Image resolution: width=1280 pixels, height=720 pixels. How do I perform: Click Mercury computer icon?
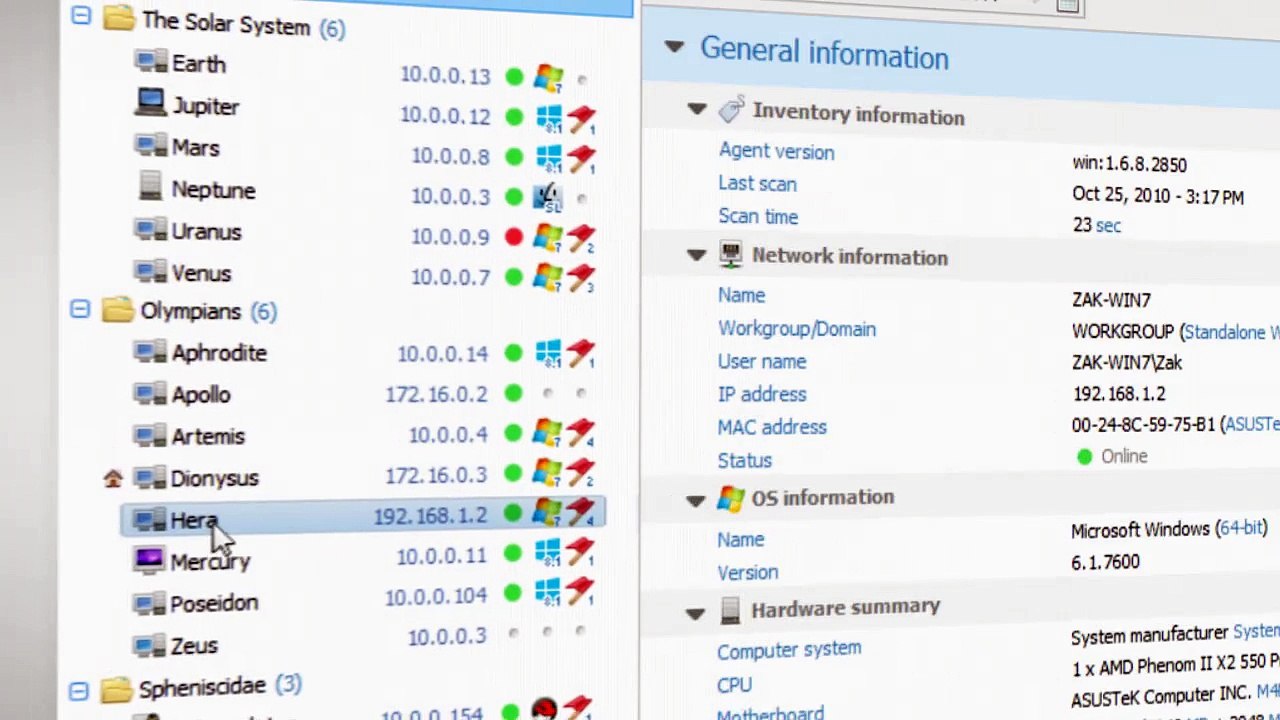click(x=150, y=560)
